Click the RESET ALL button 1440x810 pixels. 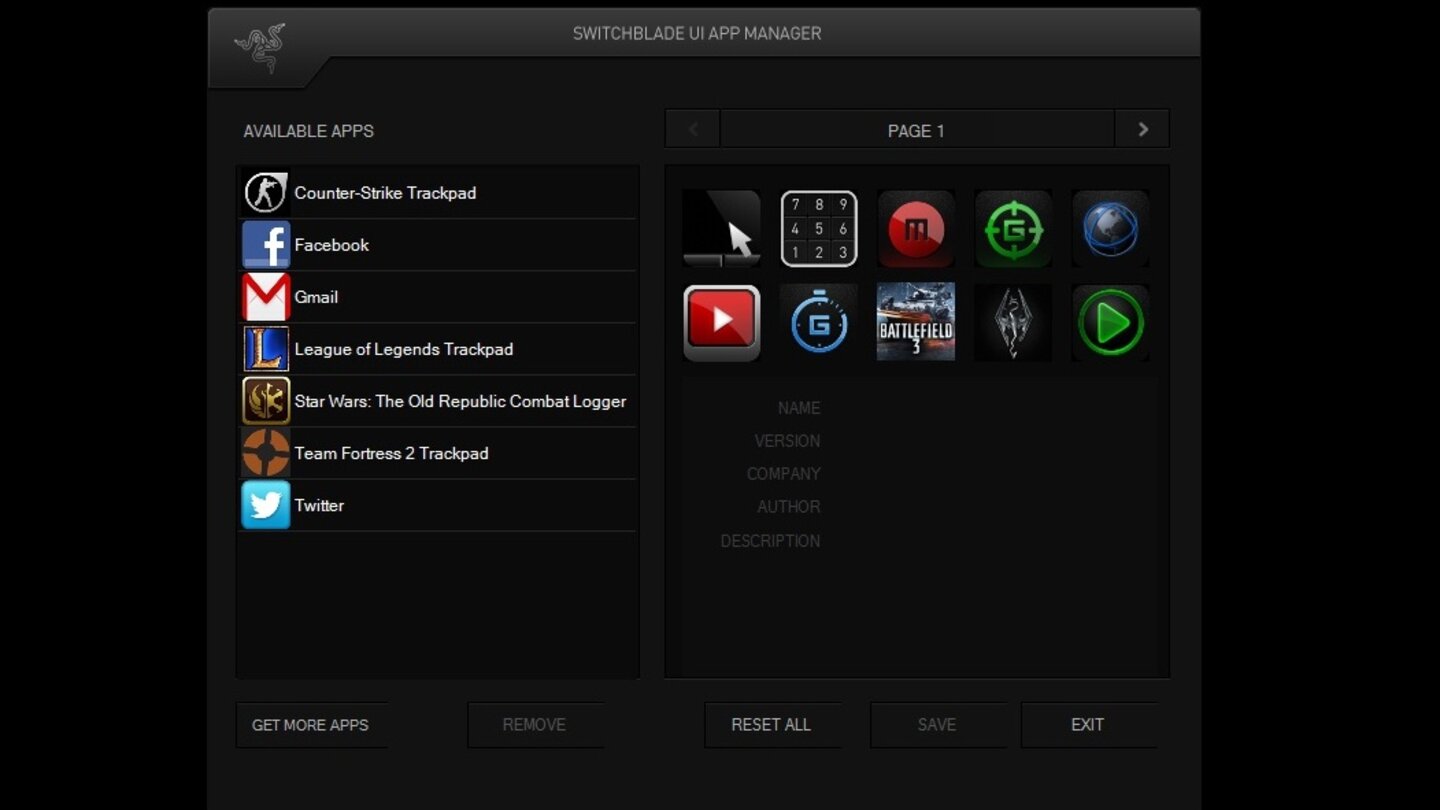click(772, 725)
